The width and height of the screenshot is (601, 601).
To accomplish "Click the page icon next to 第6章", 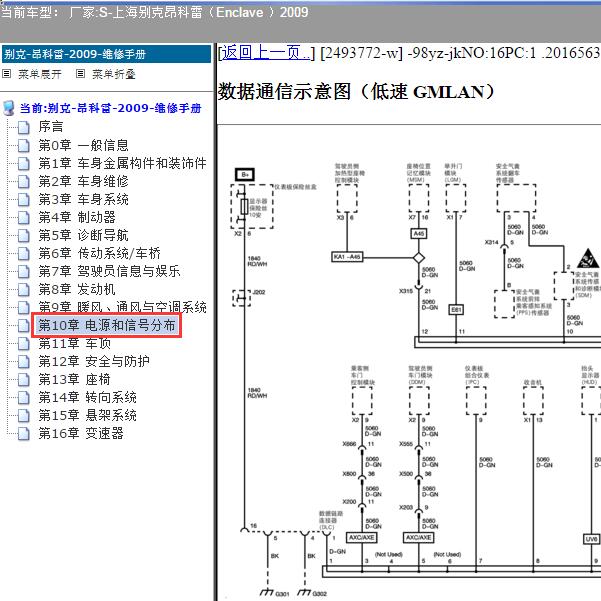I will click(x=24, y=253).
